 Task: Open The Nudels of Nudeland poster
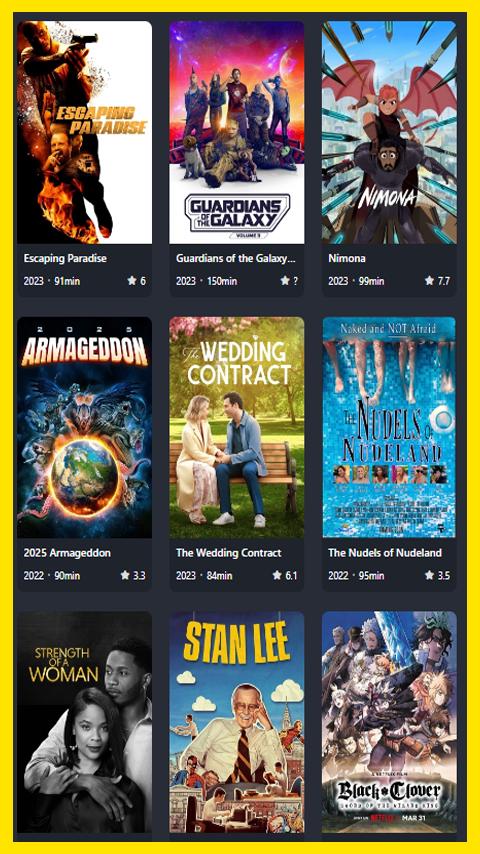[x=389, y=428]
